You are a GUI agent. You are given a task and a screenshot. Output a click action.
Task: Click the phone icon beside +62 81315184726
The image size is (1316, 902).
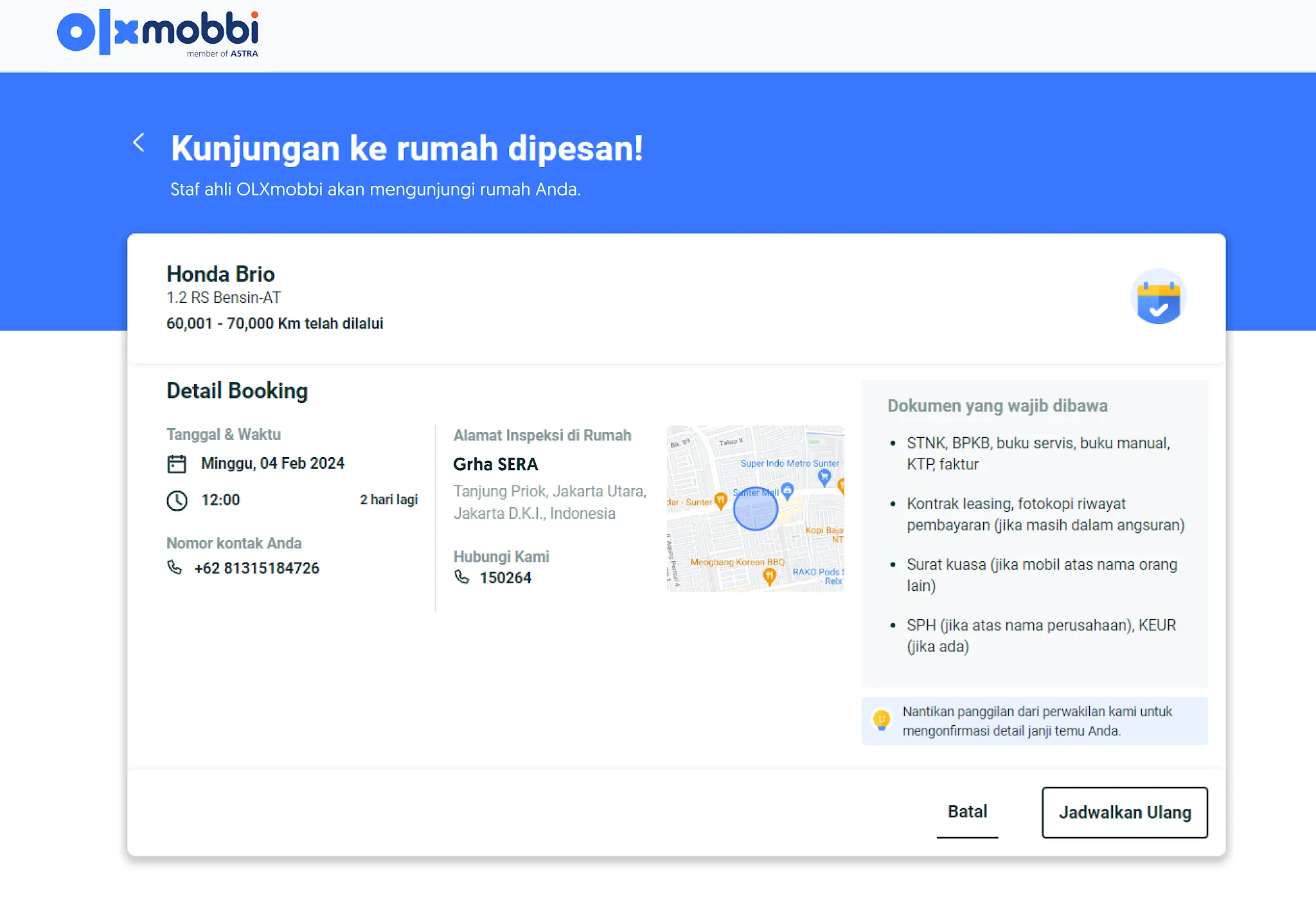[174, 567]
